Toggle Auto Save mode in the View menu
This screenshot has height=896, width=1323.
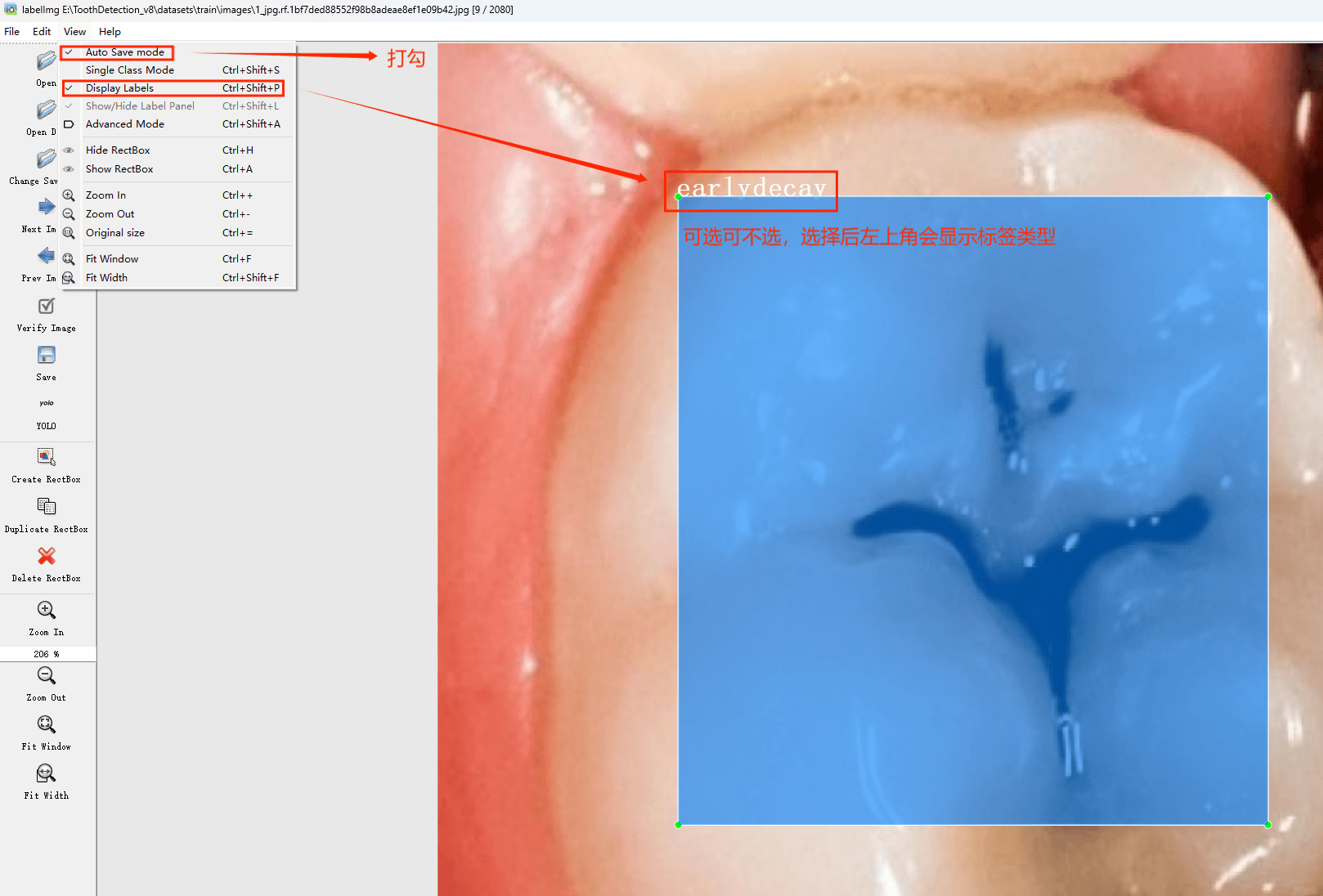(x=177, y=52)
